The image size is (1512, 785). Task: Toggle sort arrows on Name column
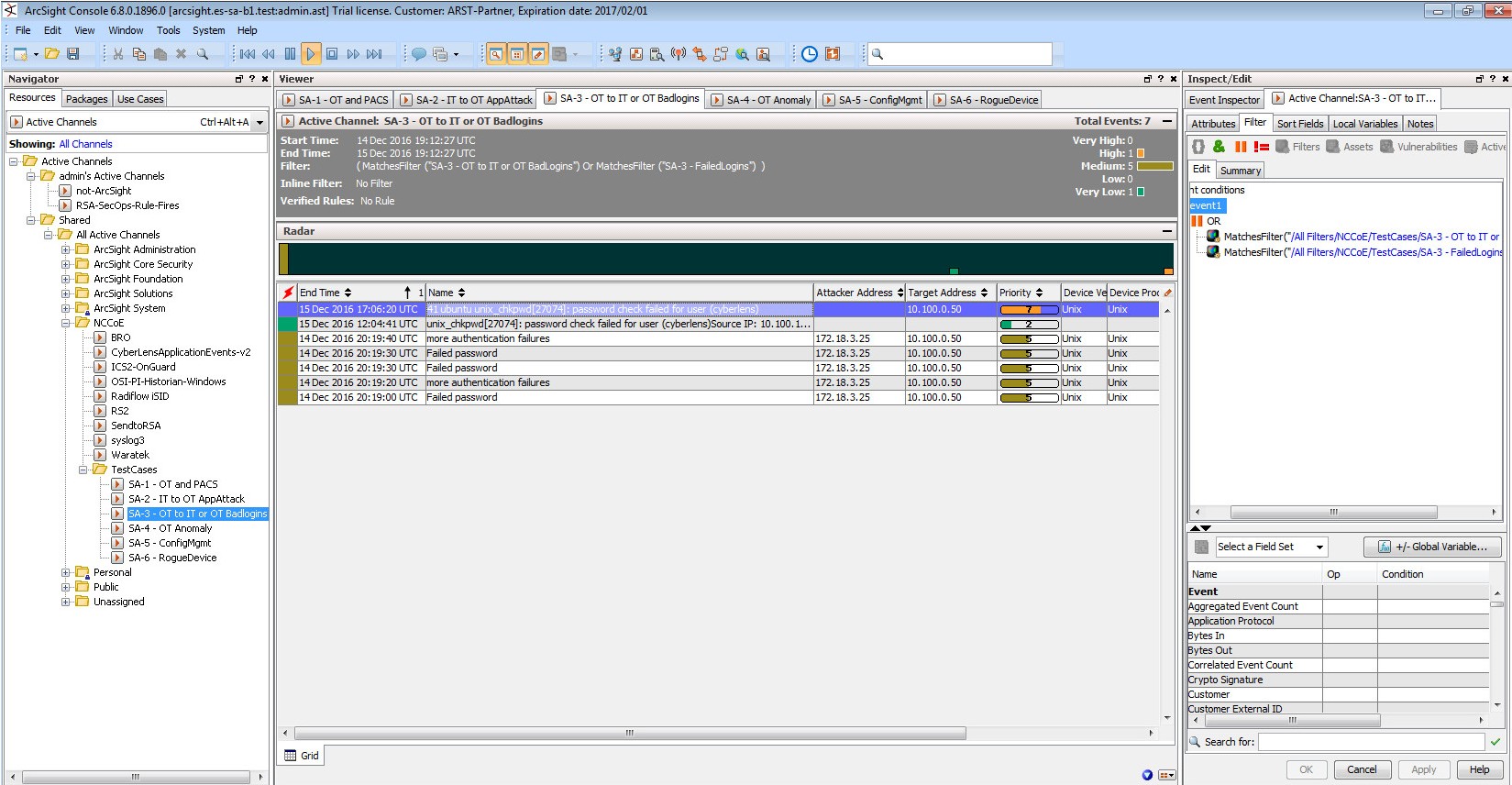coord(461,293)
